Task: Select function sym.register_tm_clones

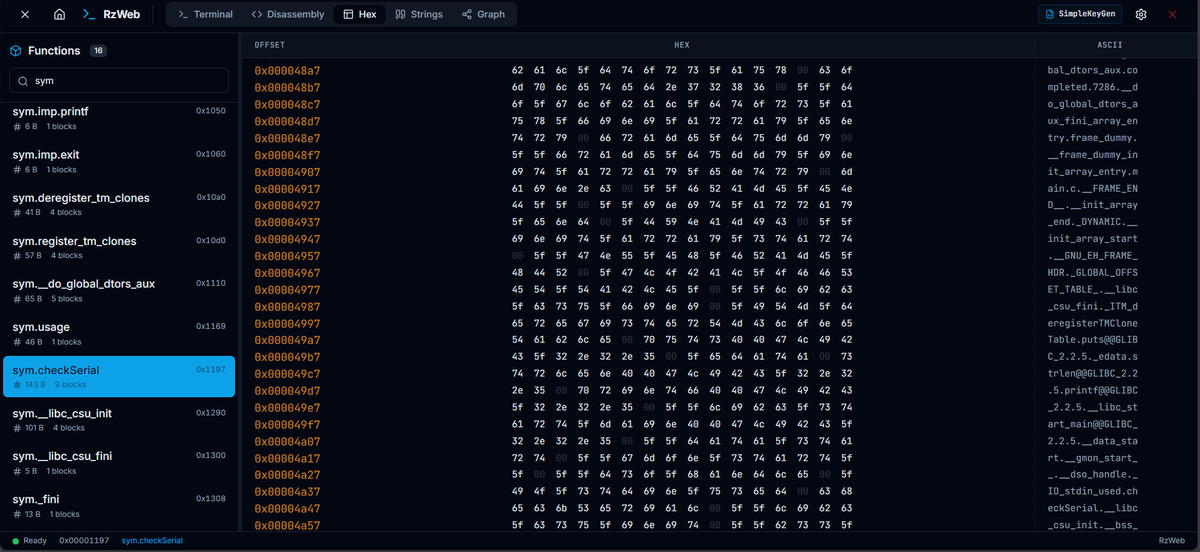Action: [x=119, y=247]
